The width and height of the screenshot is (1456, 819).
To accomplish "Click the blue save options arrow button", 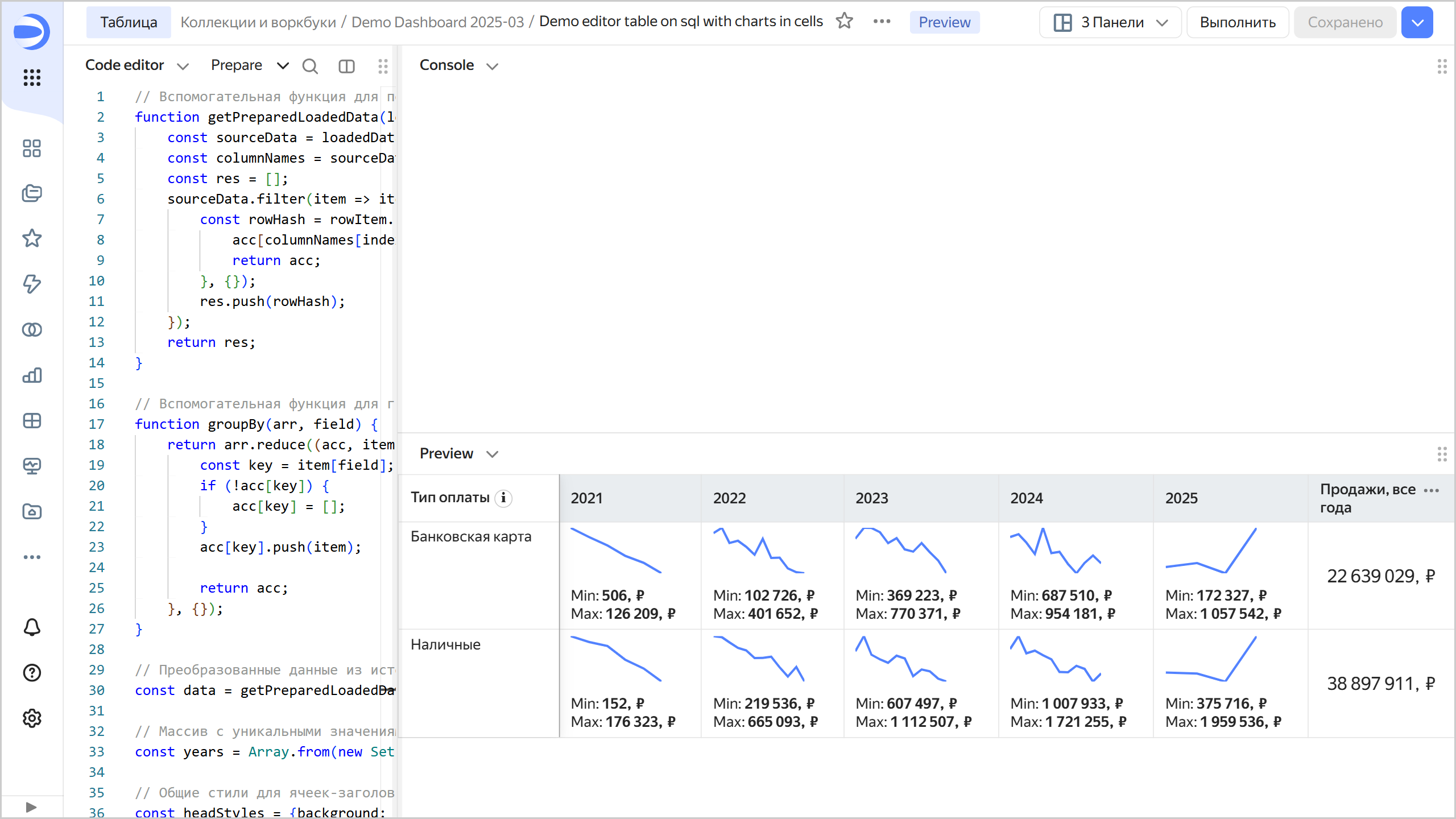I will point(1417,22).
